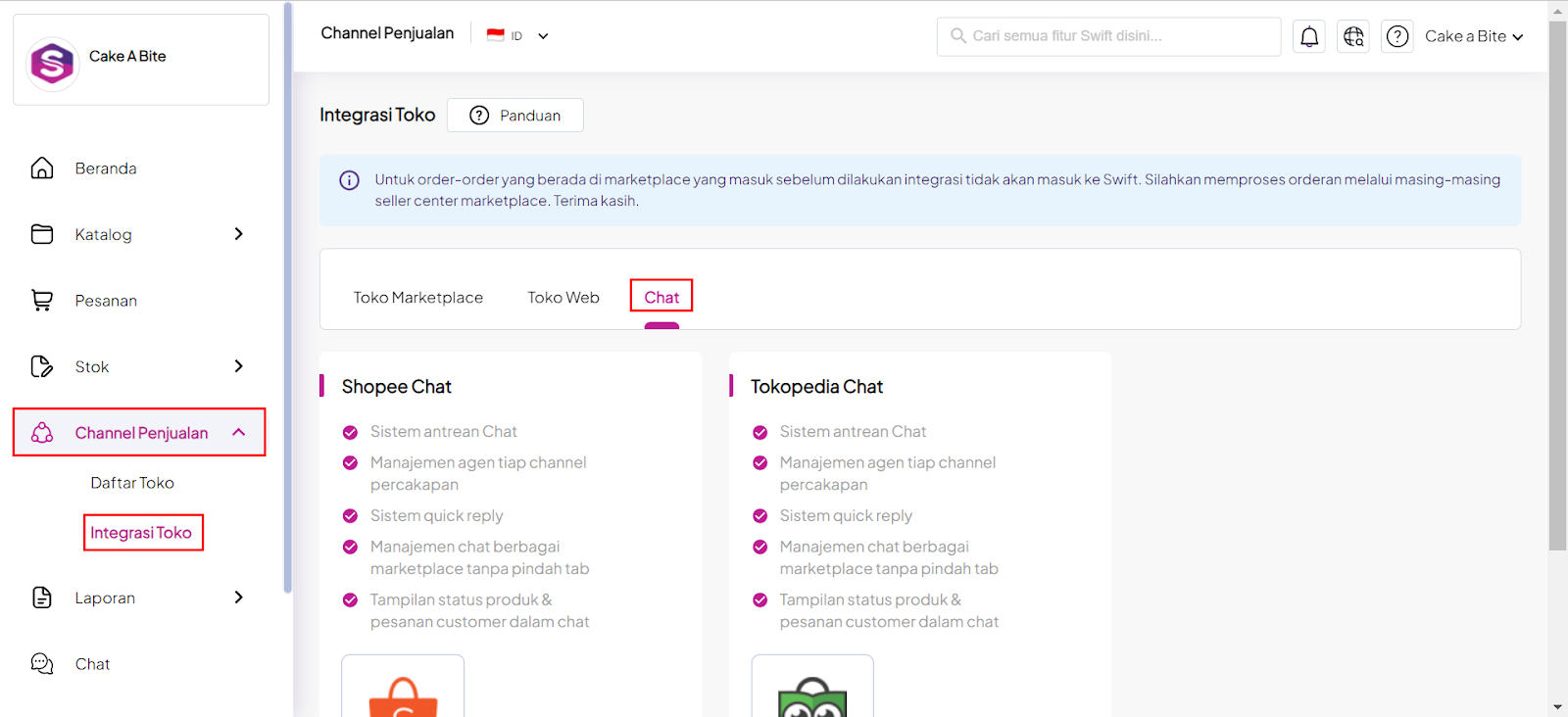The width and height of the screenshot is (1568, 717).
Task: Click the Stok icon in the sidebar
Action: click(x=42, y=366)
